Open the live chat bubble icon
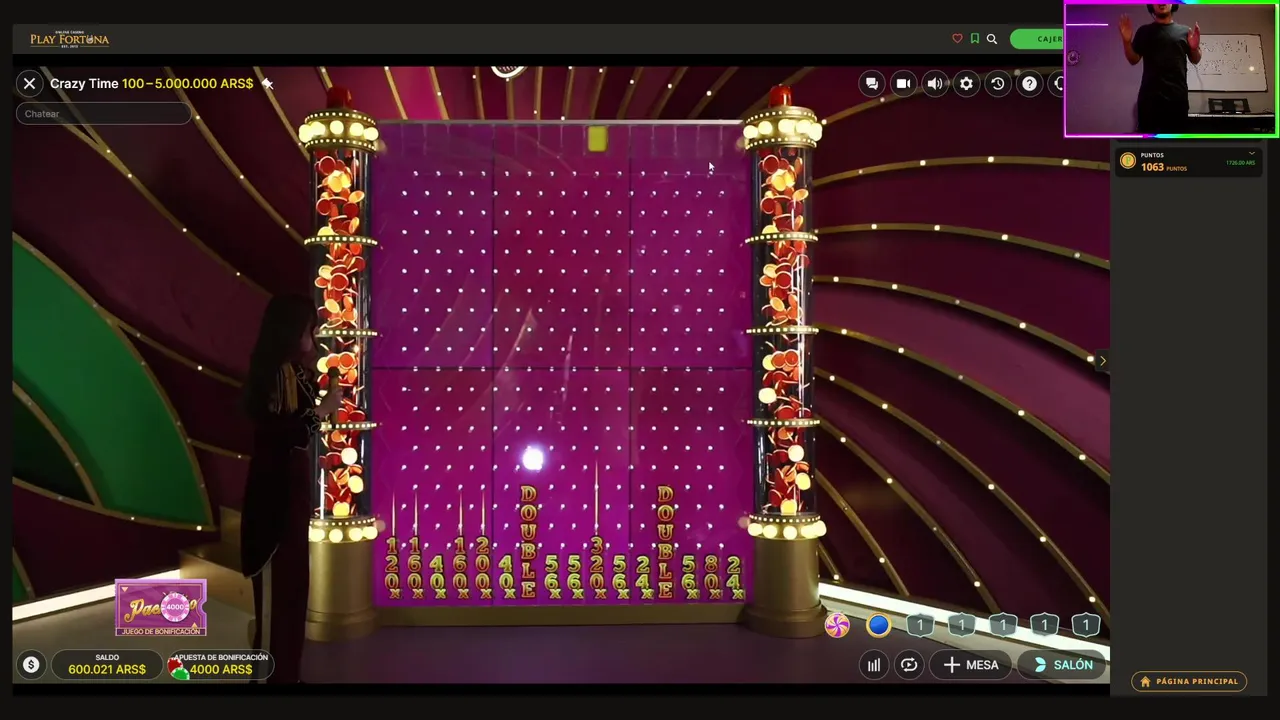 [x=872, y=84]
